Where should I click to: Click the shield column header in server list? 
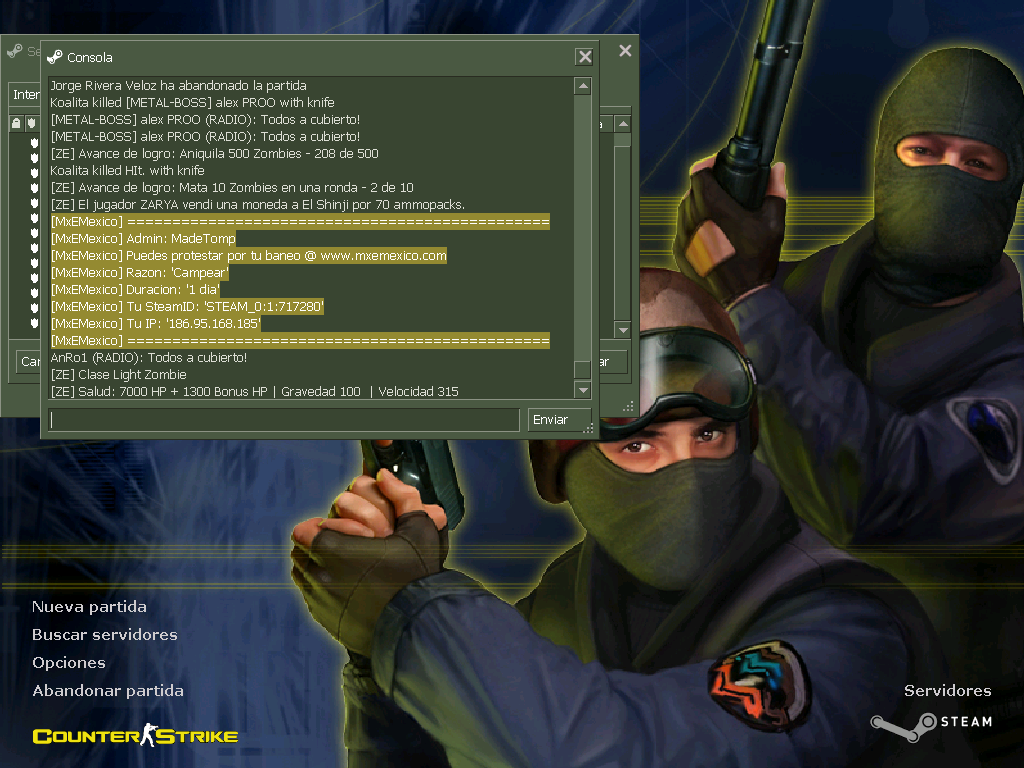click(31, 123)
